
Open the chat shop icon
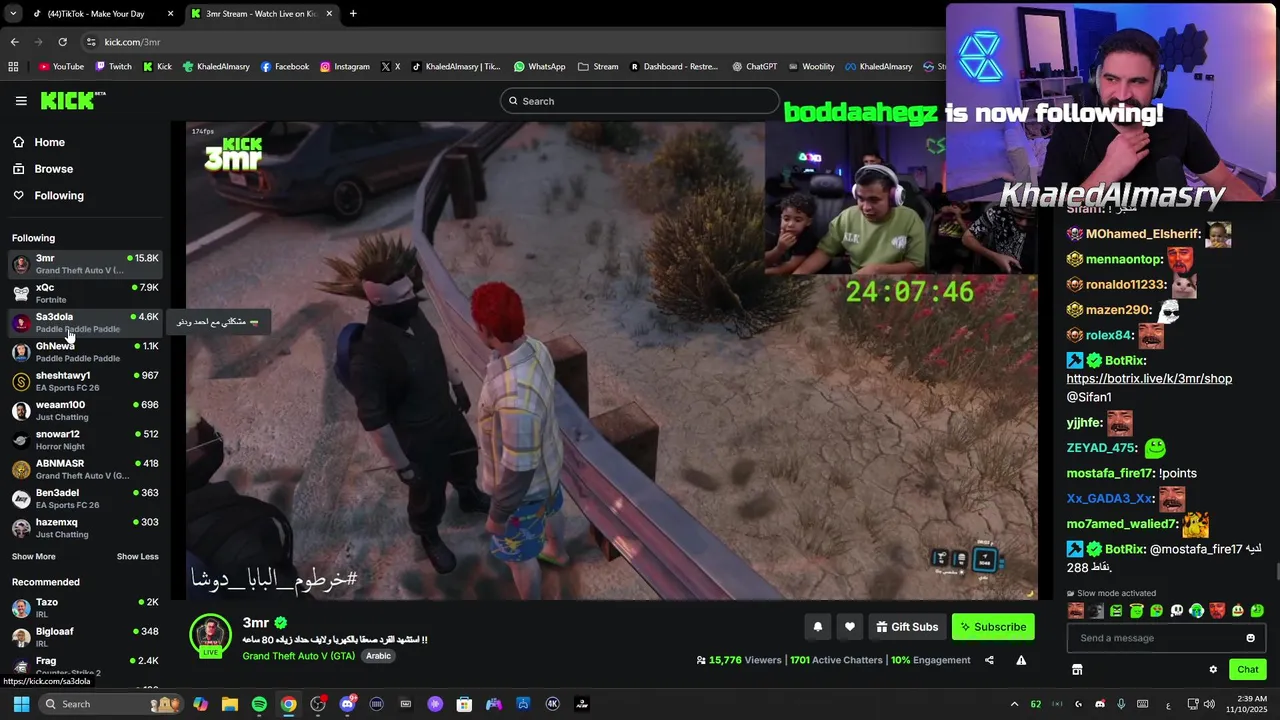click(x=1077, y=670)
